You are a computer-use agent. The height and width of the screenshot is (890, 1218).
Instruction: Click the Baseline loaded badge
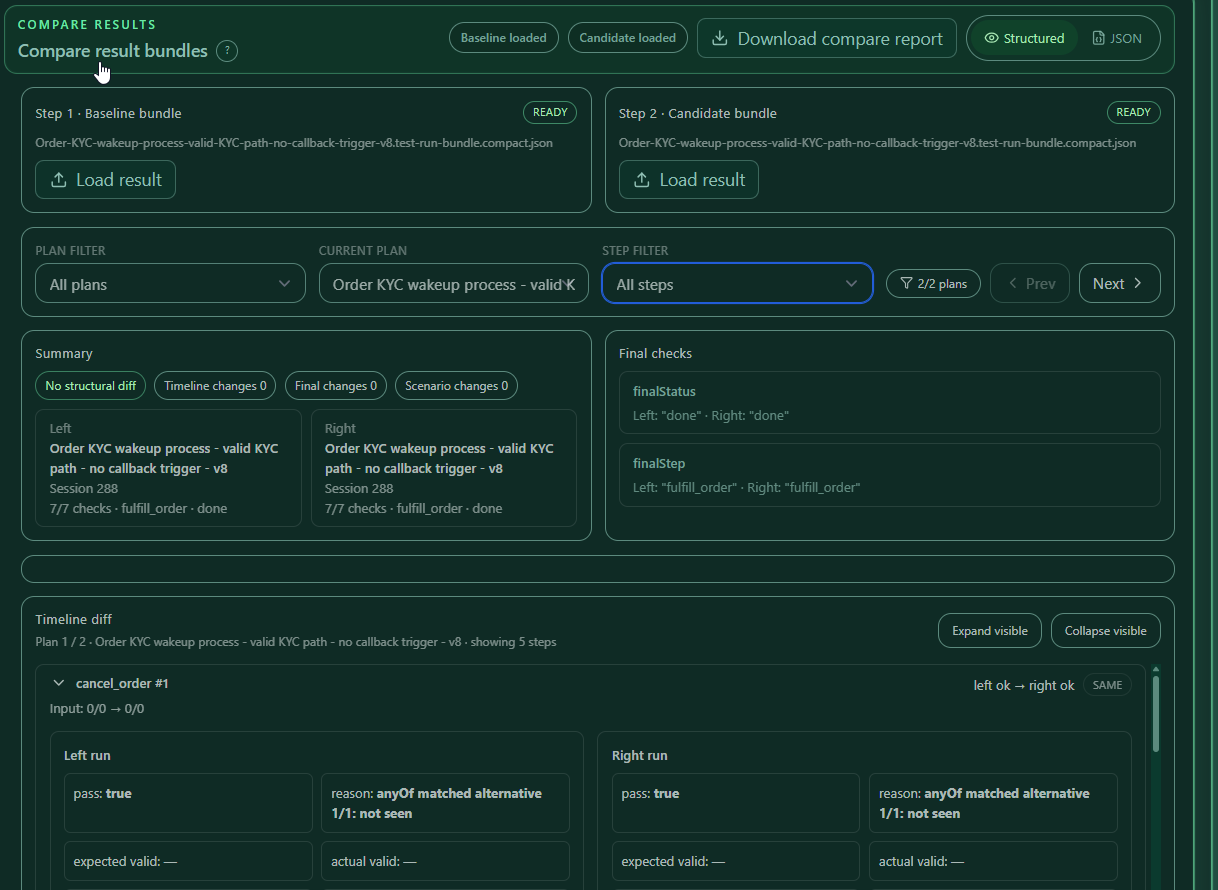(x=504, y=38)
